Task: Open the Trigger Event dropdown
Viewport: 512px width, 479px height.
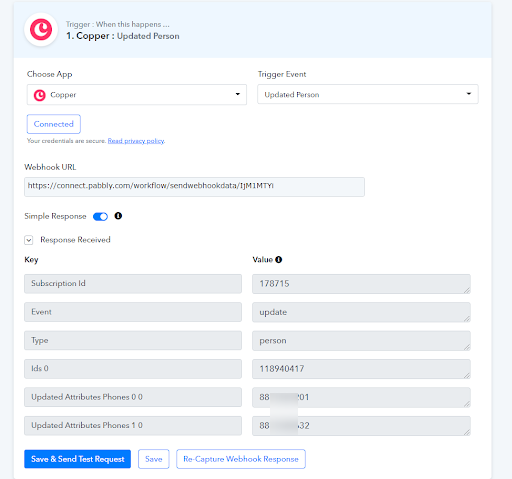Action: 368,94
